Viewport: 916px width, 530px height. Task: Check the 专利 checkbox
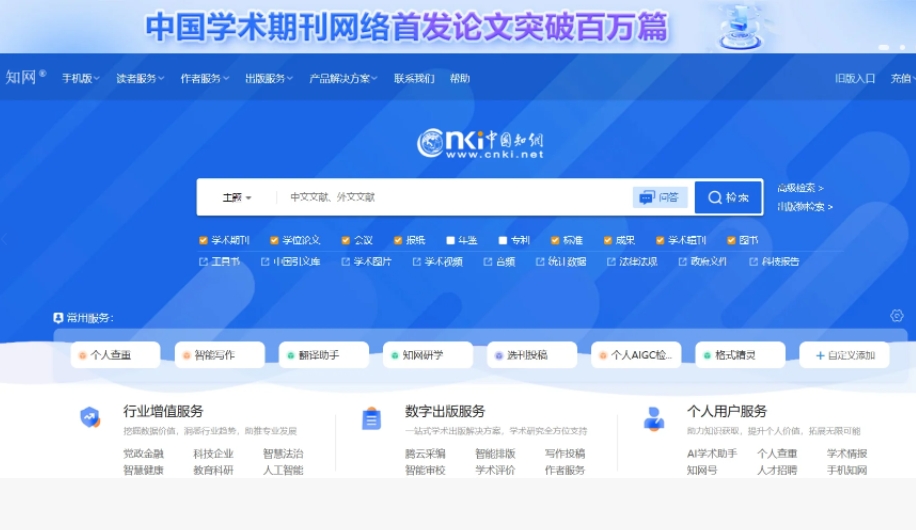503,240
